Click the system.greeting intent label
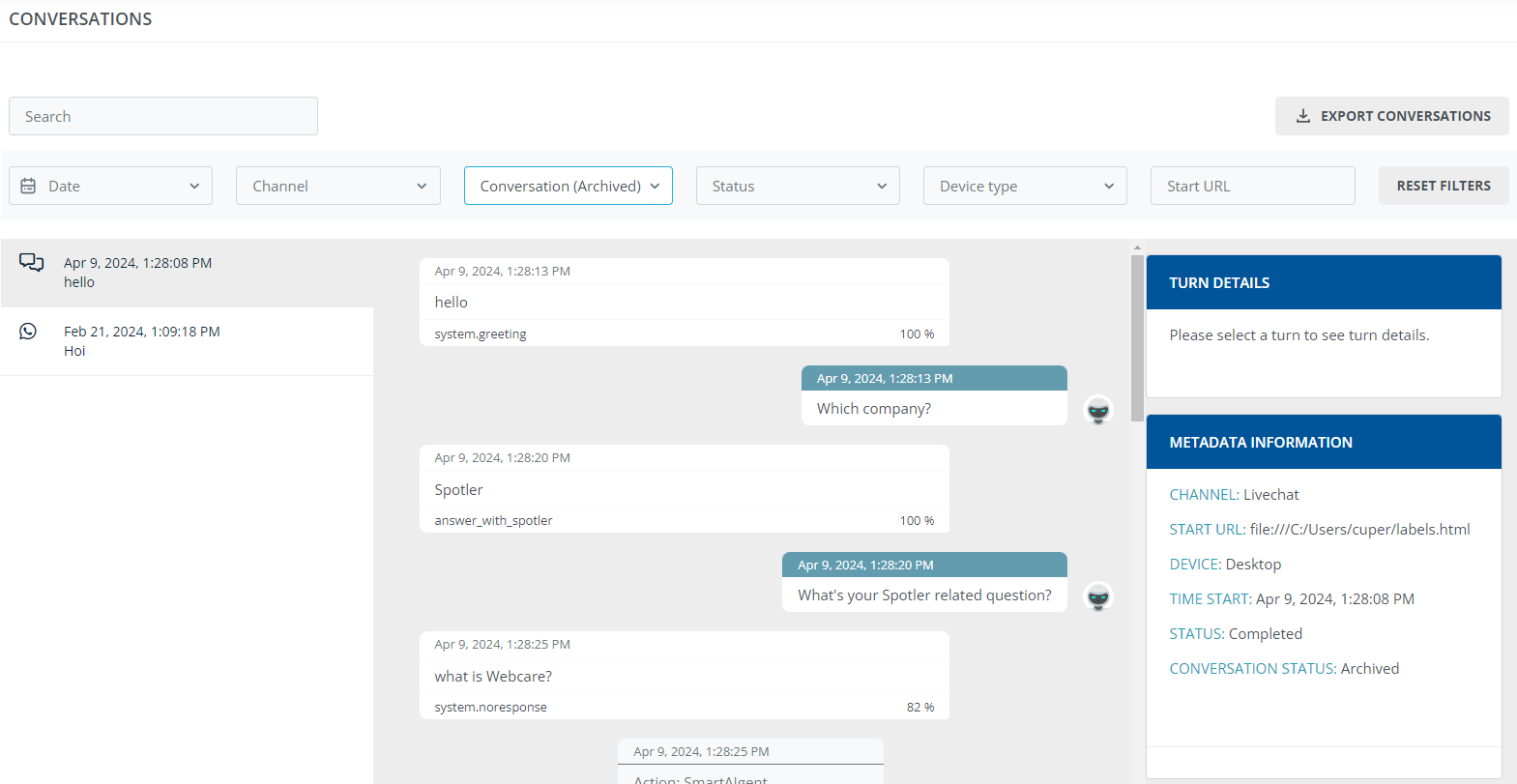The width and height of the screenshot is (1517, 784). 481,334
